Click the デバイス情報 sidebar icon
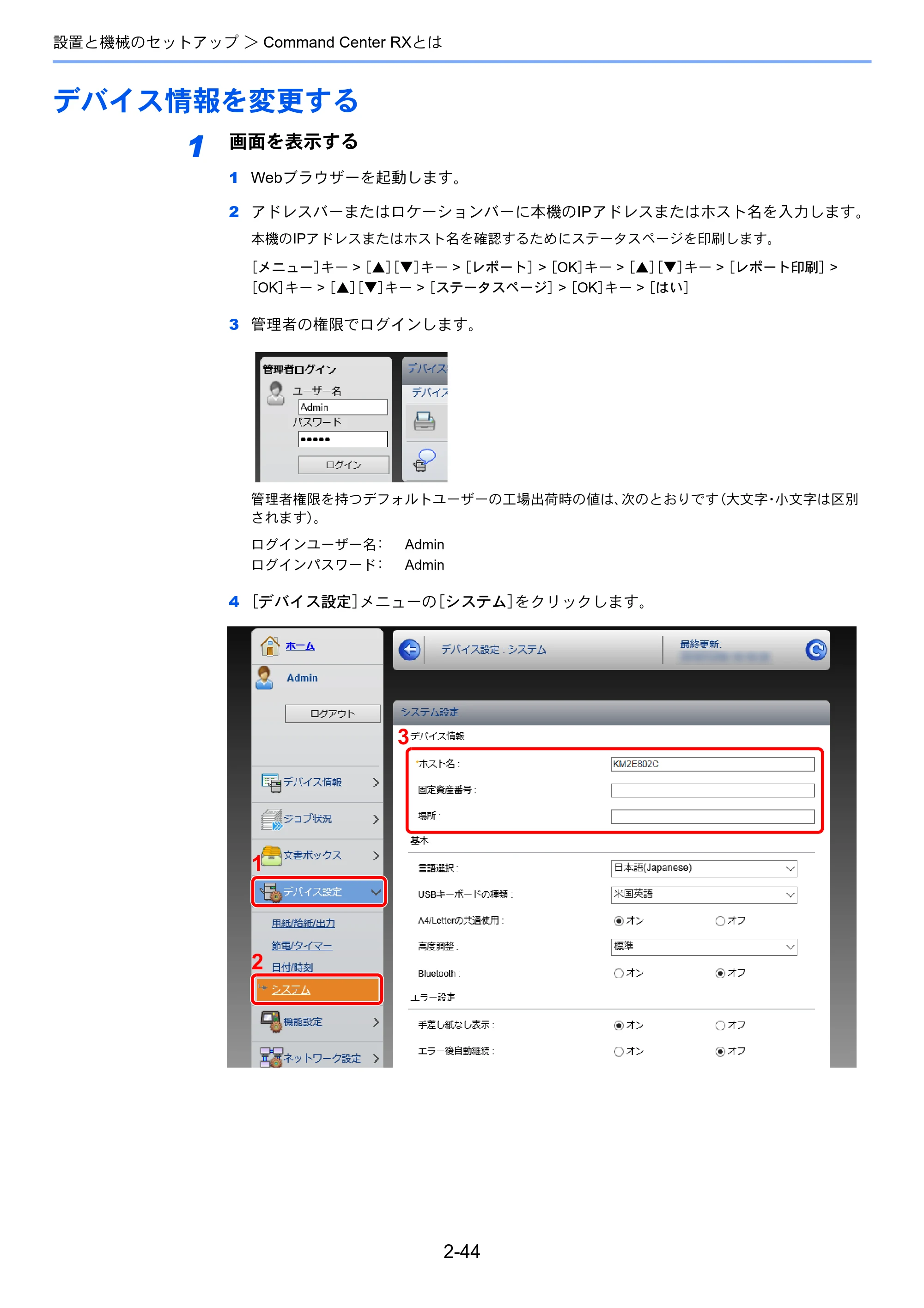The height and width of the screenshot is (1308, 924). (x=271, y=782)
